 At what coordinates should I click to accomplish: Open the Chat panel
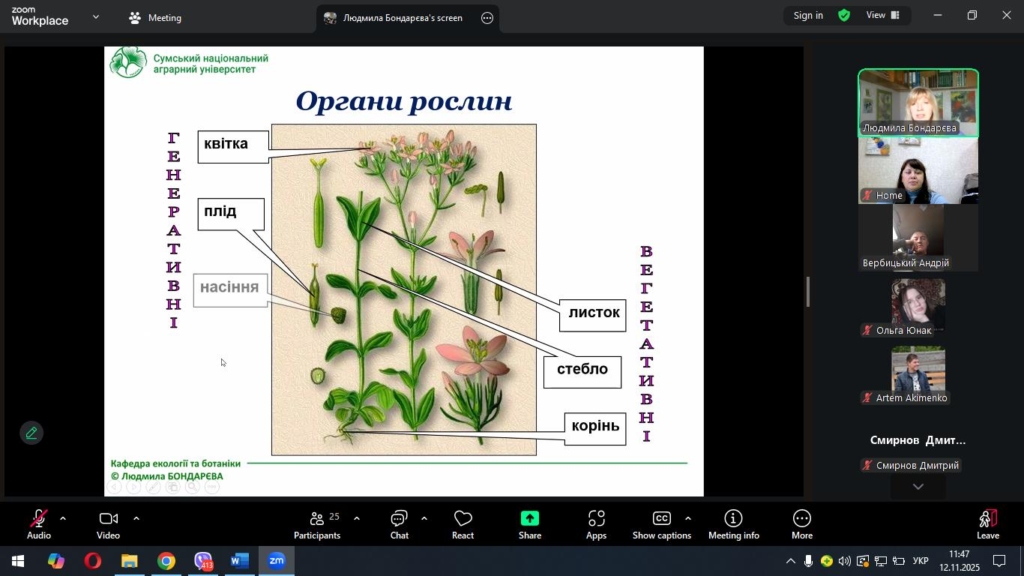point(399,524)
